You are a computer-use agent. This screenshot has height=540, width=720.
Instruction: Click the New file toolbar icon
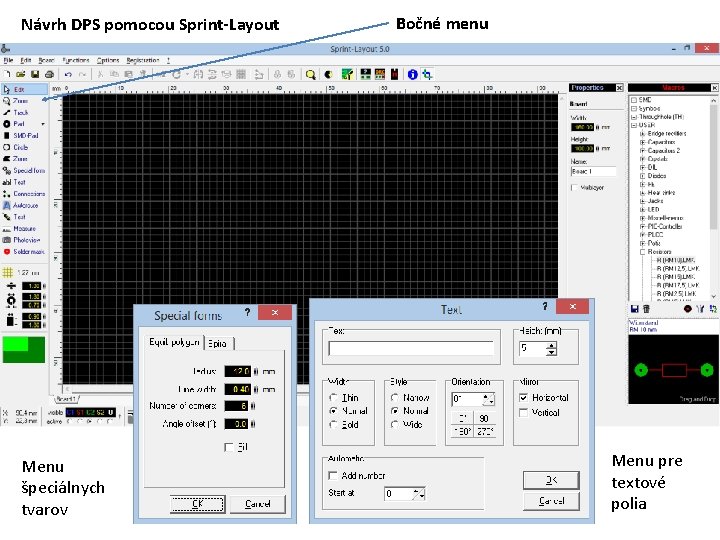(x=7, y=74)
